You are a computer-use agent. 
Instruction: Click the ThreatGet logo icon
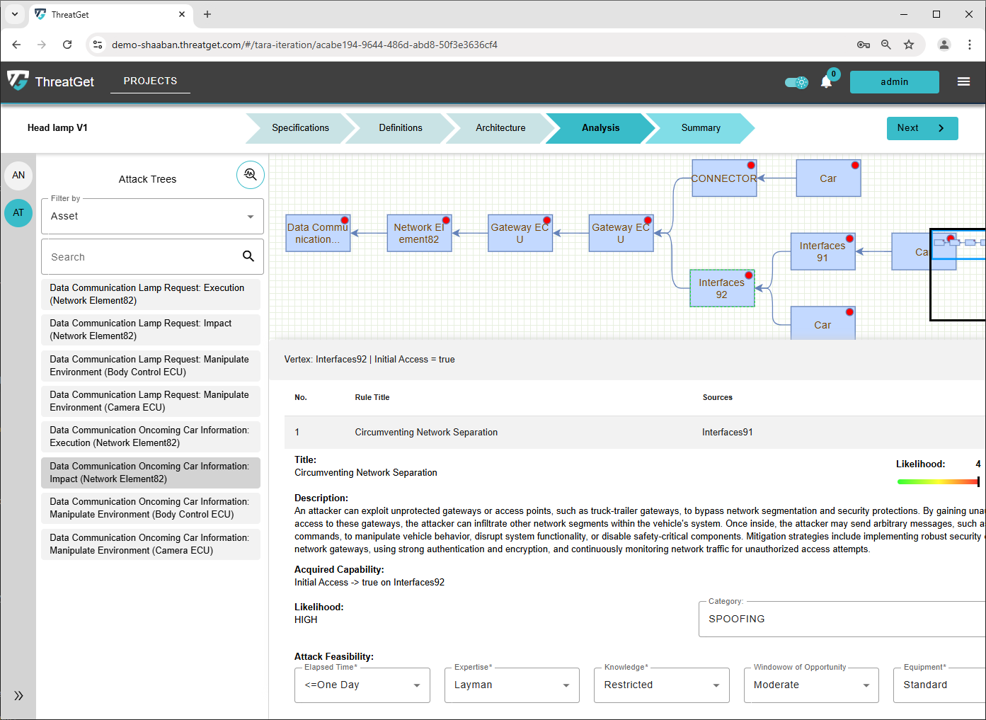point(16,81)
